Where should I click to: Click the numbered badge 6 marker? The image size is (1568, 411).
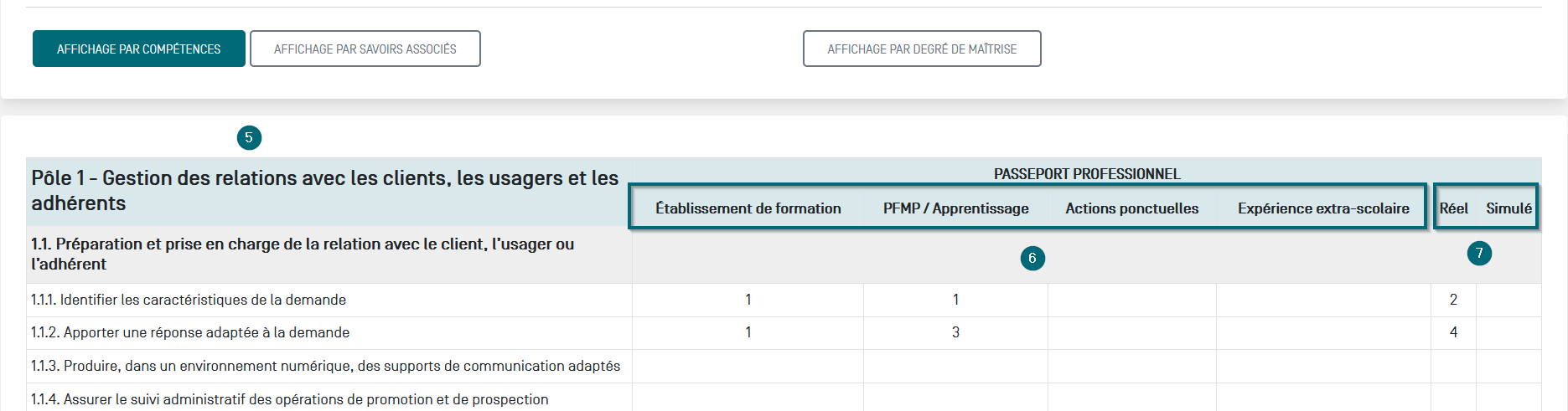[x=1032, y=259]
